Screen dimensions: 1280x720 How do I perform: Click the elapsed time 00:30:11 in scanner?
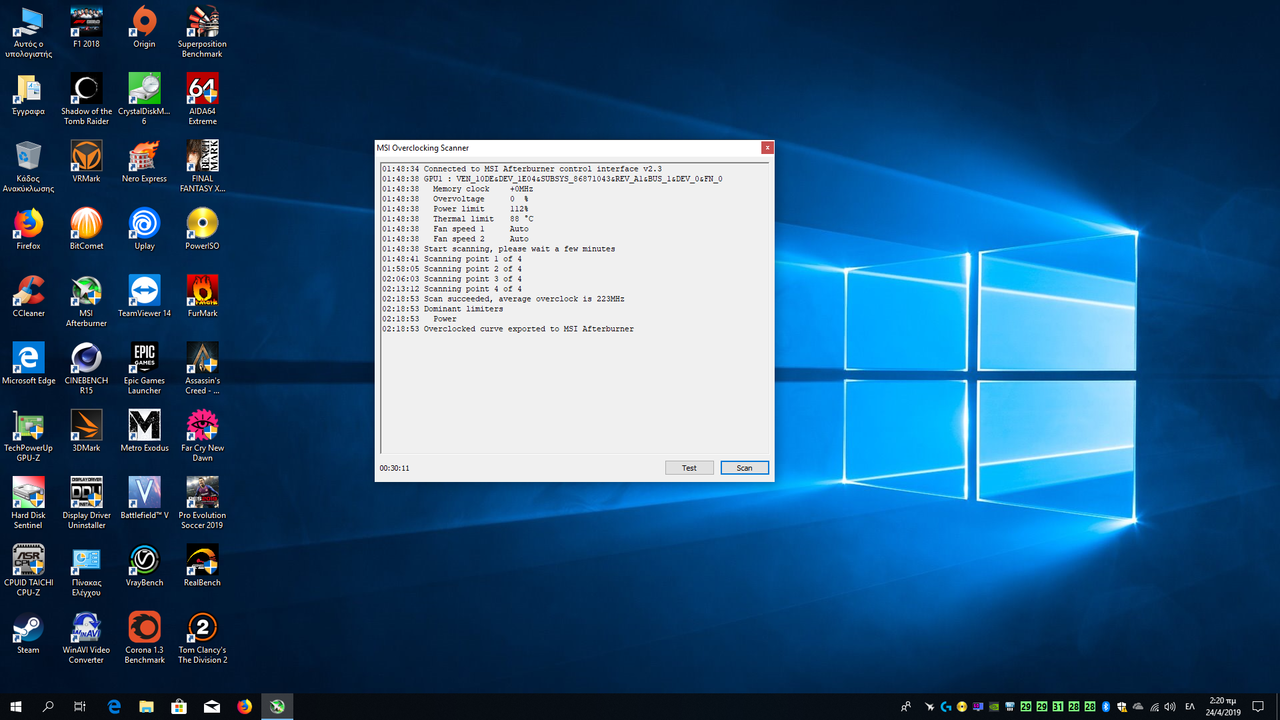395,468
